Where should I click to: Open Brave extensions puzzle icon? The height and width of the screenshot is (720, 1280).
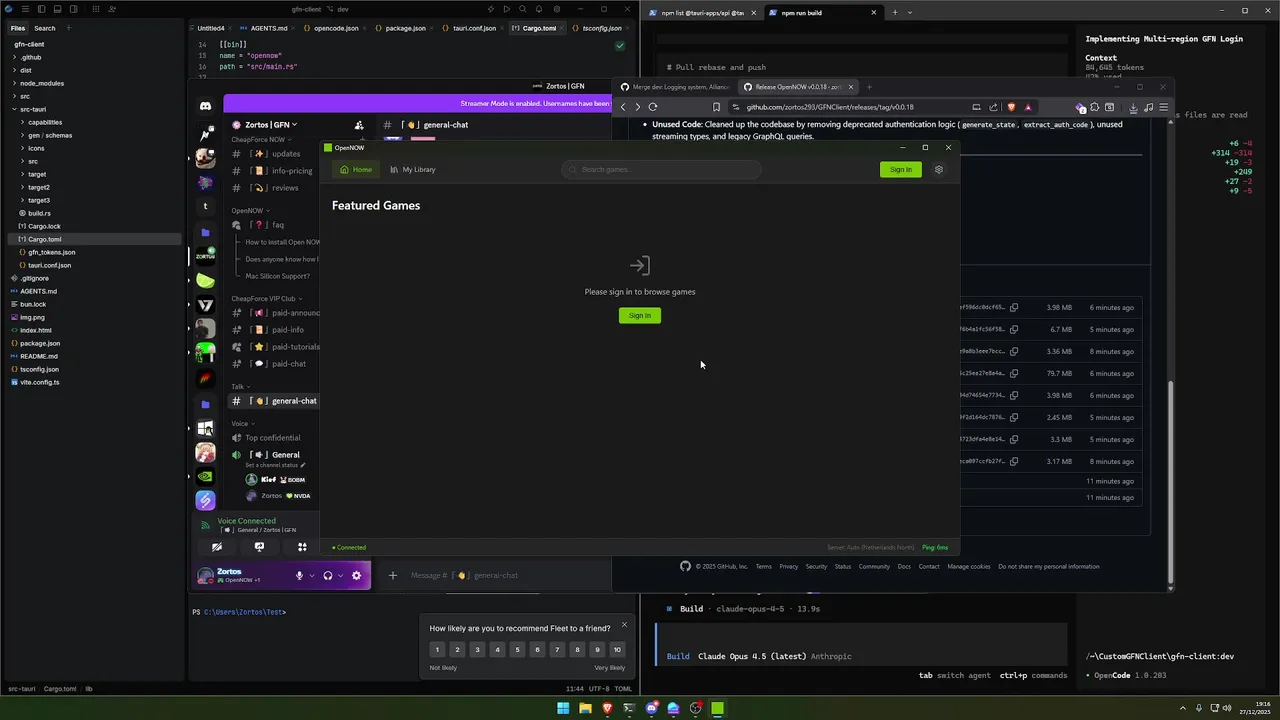(x=1094, y=107)
